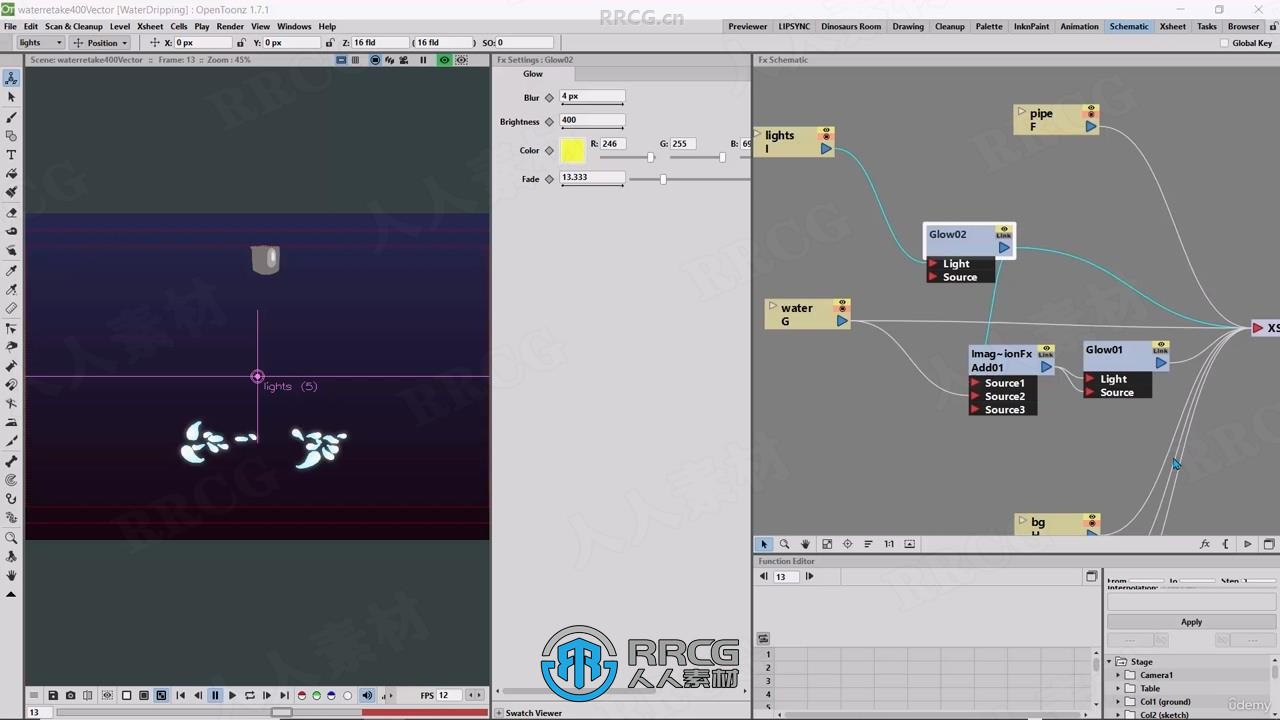Switch to the InknPaint room tab

[x=1031, y=27]
